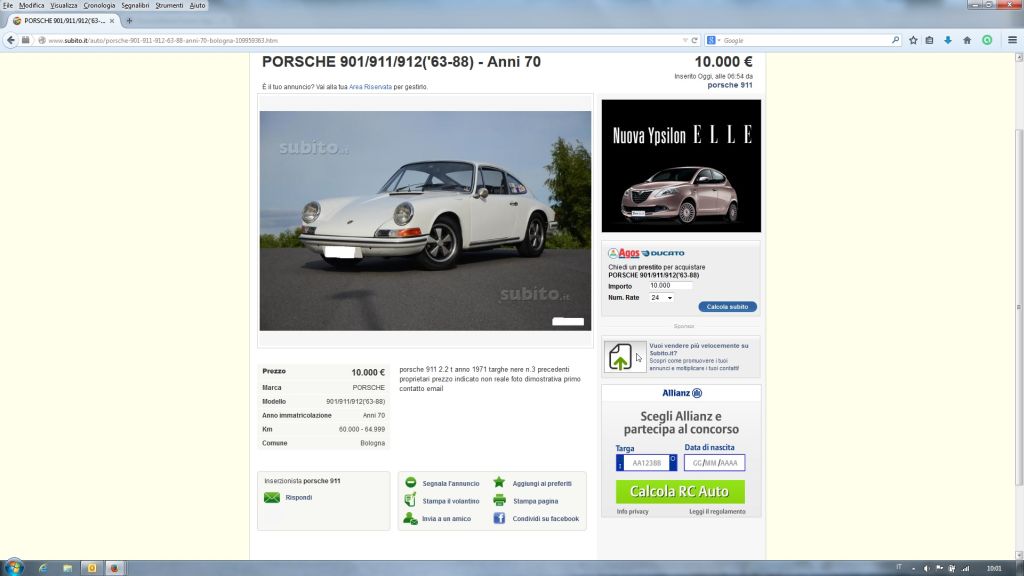Click the white Porsche photo
Image resolution: width=1024 pixels, height=576 pixels.
[x=425, y=221]
